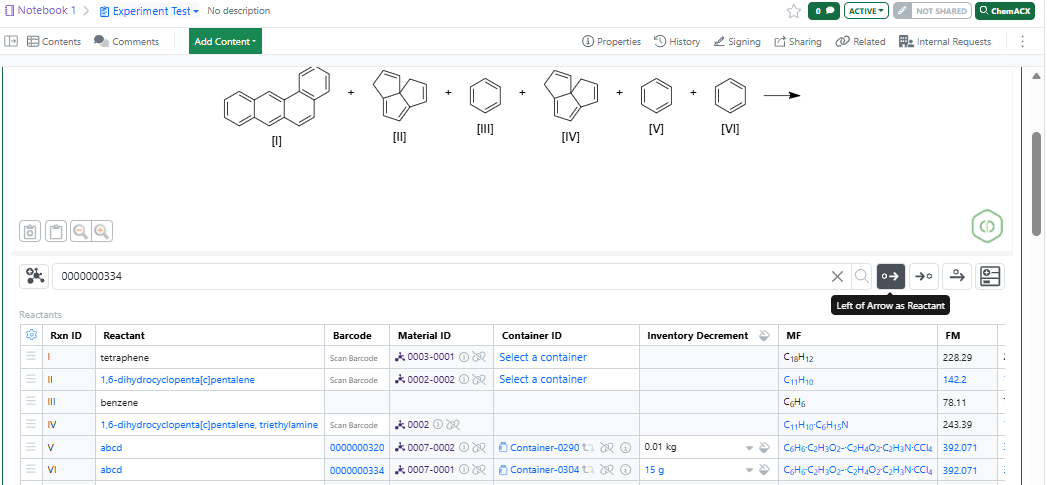The height and width of the screenshot is (485, 1047).
Task: Click the pencil edit-mode icon
Action: (902, 11)
